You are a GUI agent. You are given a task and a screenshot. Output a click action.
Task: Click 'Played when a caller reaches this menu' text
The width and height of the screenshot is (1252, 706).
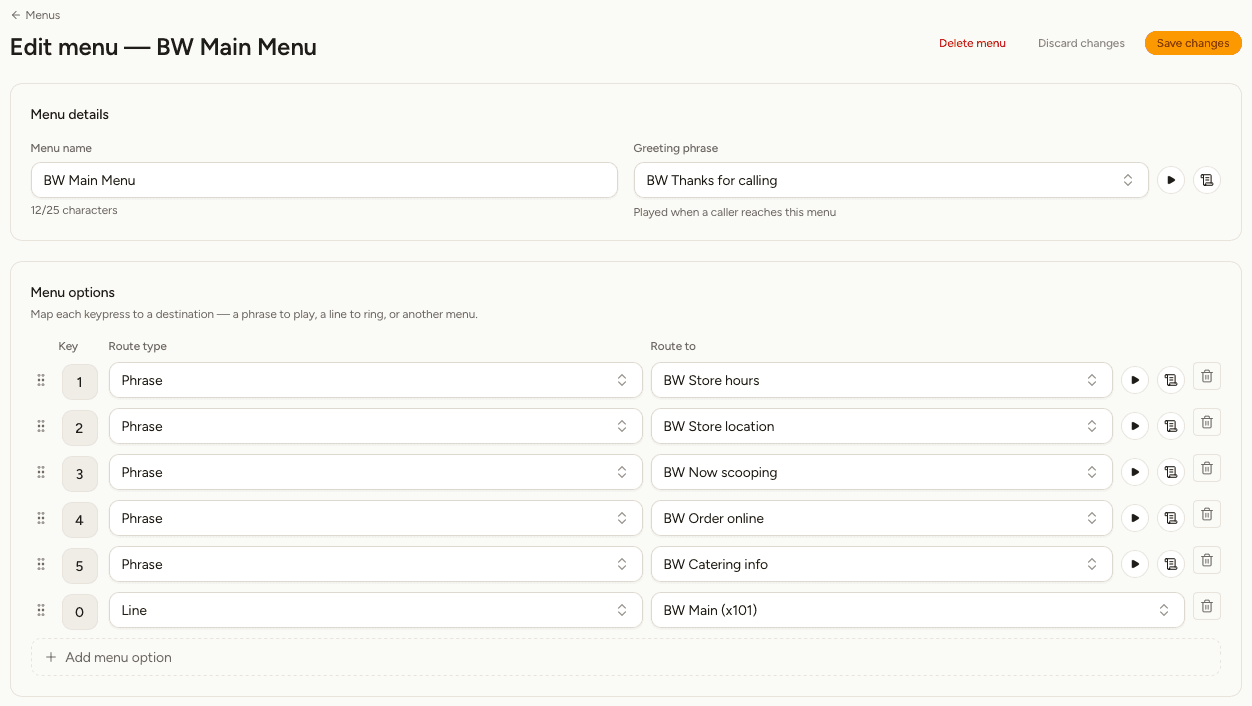click(x=735, y=212)
